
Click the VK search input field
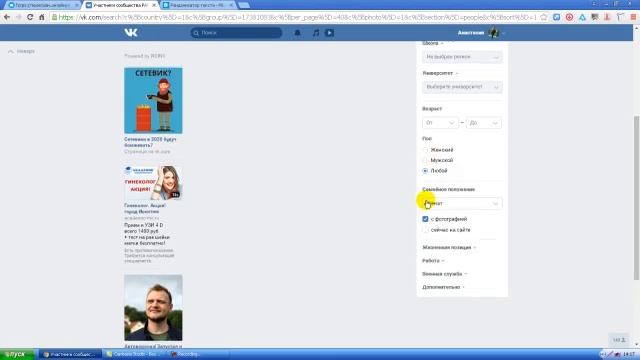236,33
